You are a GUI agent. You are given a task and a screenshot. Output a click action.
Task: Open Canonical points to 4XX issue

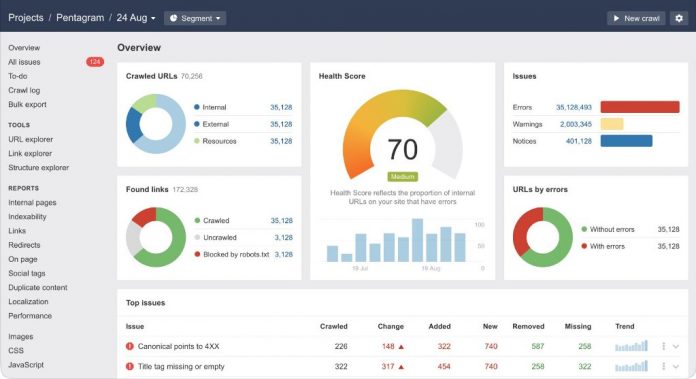click(x=178, y=346)
